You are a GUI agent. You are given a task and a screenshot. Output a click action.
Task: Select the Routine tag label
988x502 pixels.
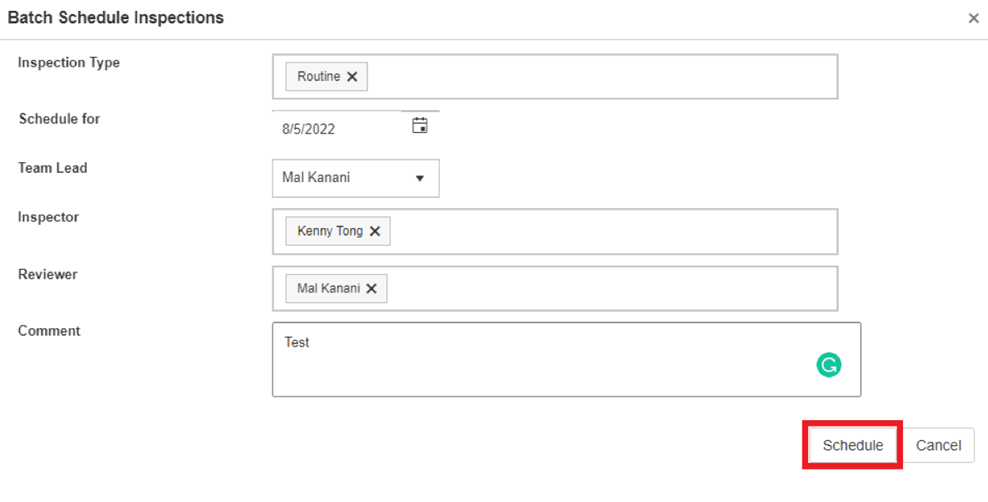[x=319, y=76]
